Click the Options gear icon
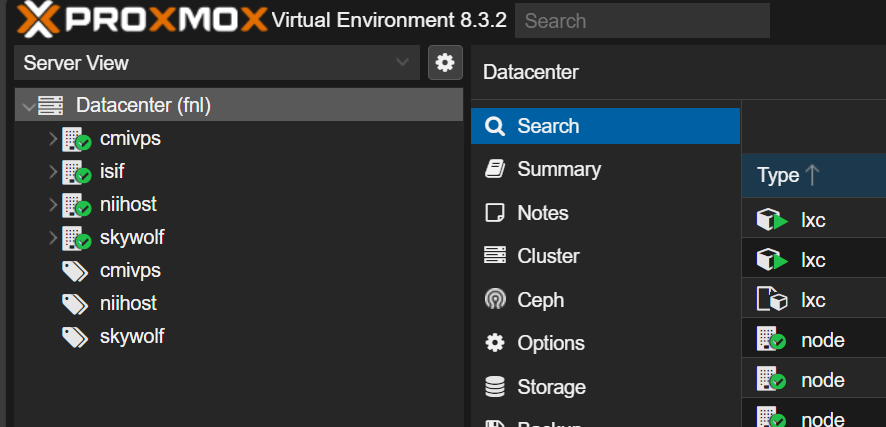 point(495,343)
